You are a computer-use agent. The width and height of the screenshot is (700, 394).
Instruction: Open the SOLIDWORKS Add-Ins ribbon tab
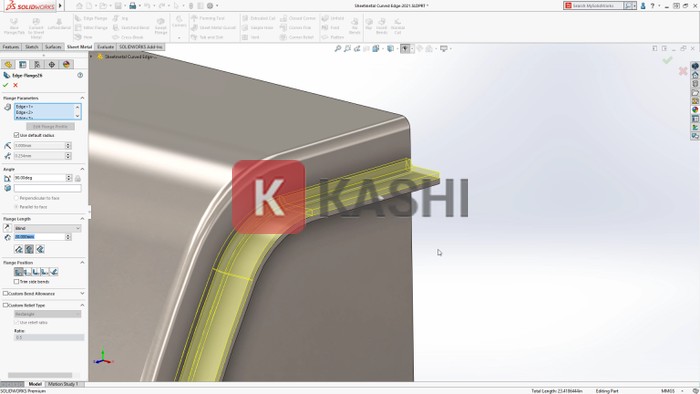[x=141, y=47]
